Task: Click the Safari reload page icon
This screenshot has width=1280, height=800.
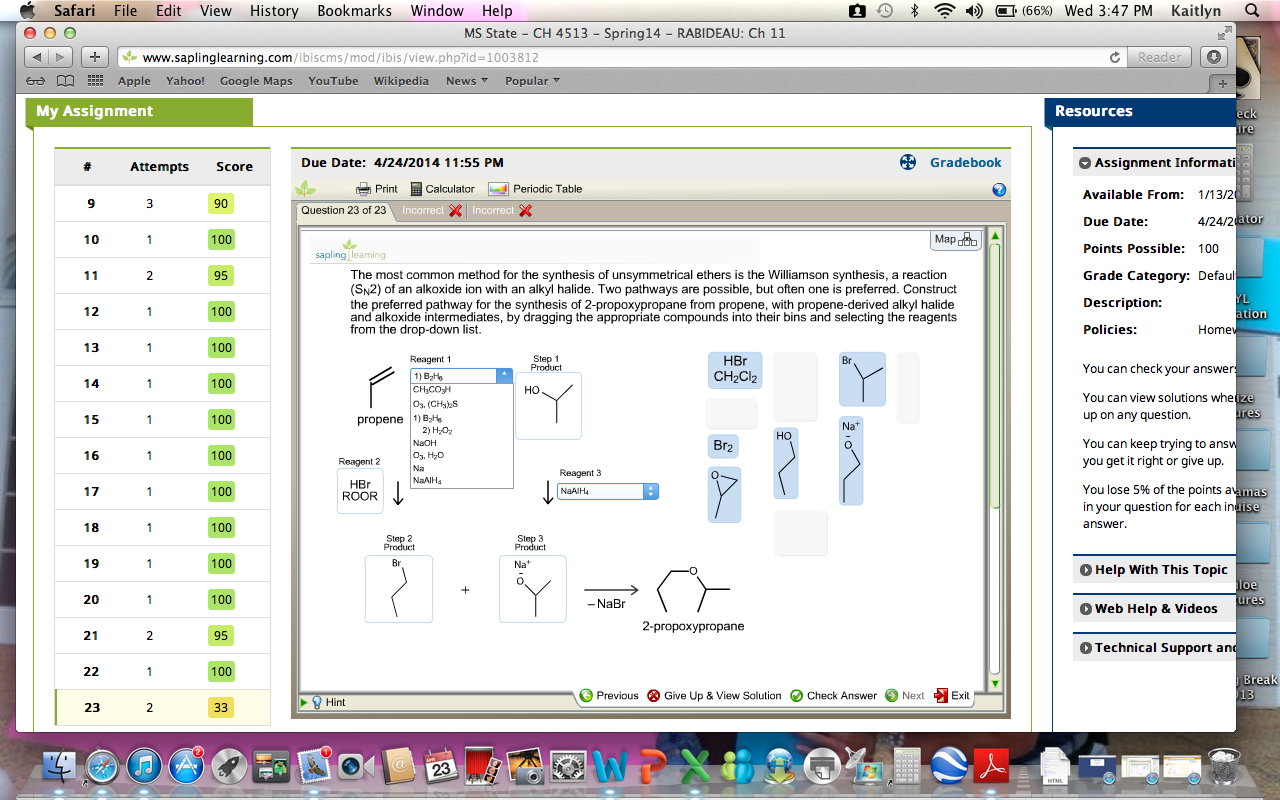Action: pos(1115,57)
